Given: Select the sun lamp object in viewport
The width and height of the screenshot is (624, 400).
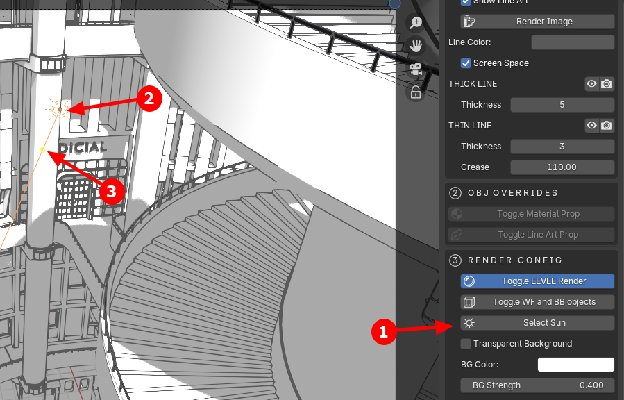Looking at the screenshot, I should point(60,109).
